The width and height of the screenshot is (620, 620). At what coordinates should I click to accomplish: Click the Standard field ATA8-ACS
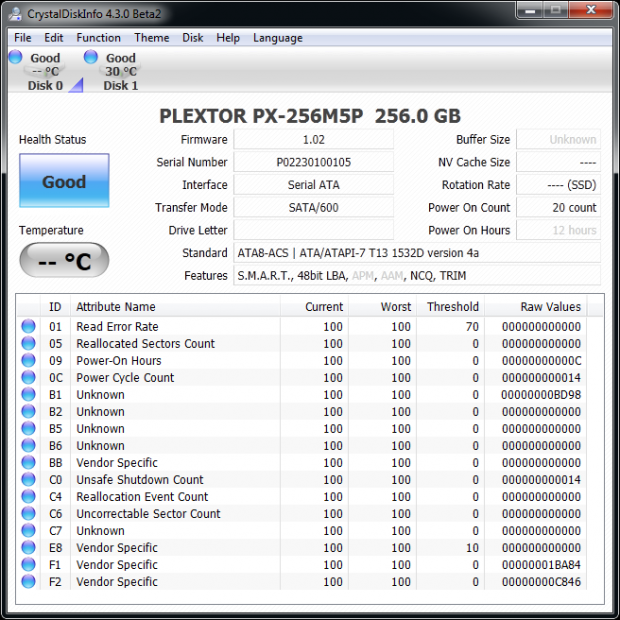417,253
